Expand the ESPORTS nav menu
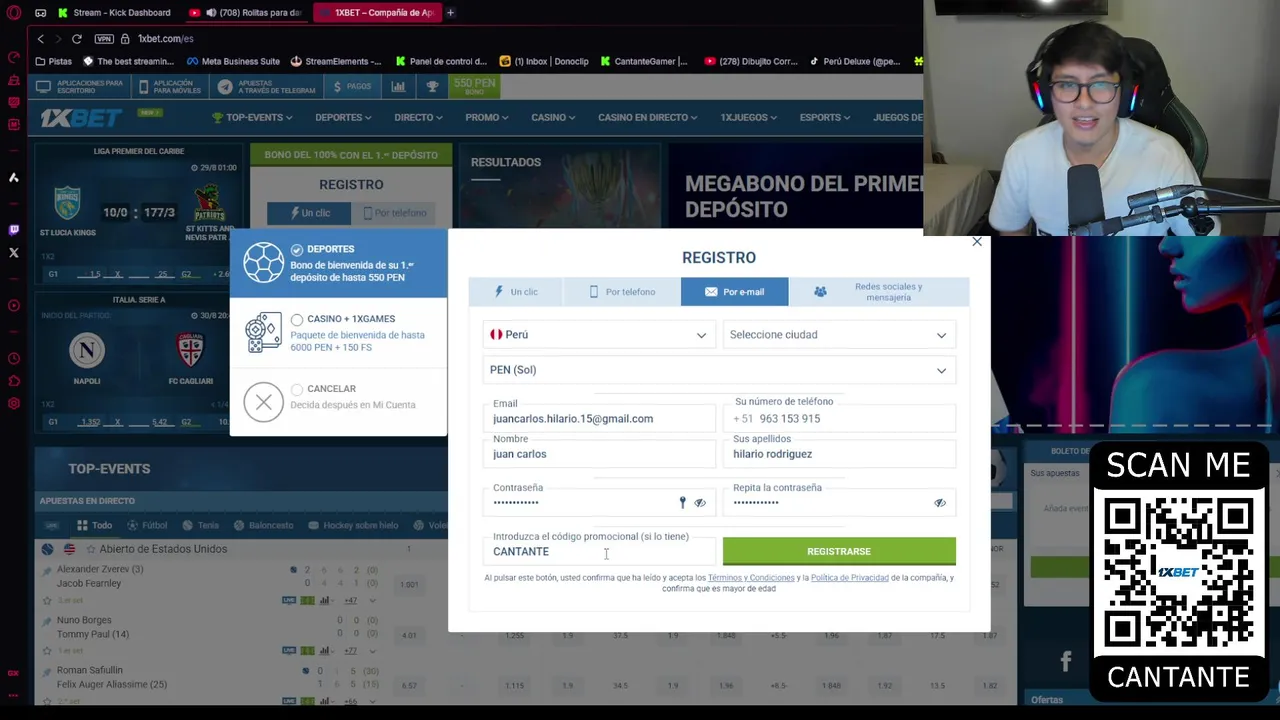 pyautogui.click(x=825, y=118)
